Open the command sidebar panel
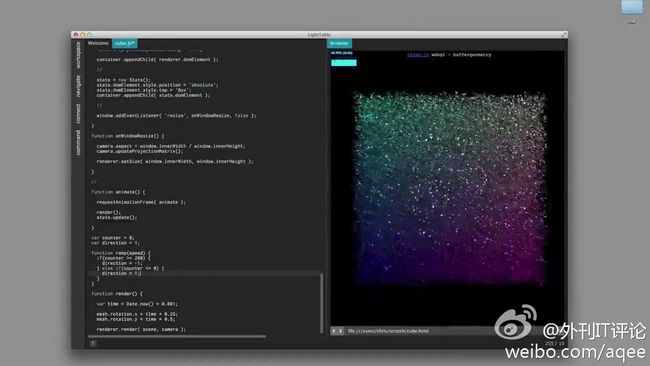Viewport: 650px width, 366px height. click(x=78, y=143)
